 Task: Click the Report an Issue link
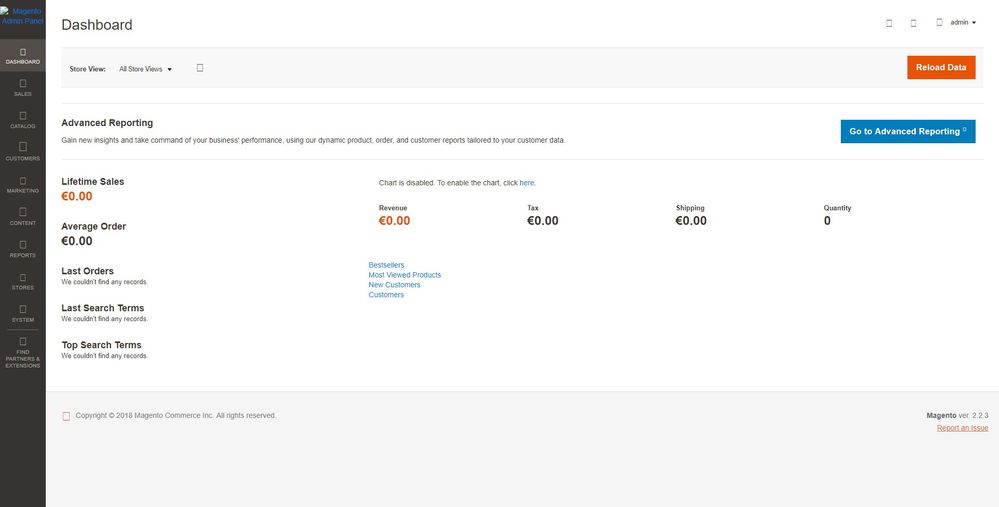[962, 428]
